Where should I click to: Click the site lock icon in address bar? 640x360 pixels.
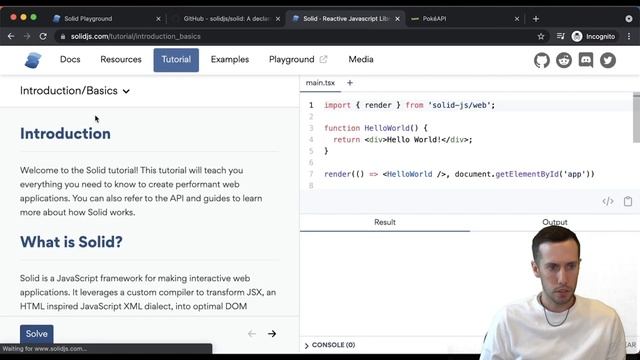tap(62, 37)
